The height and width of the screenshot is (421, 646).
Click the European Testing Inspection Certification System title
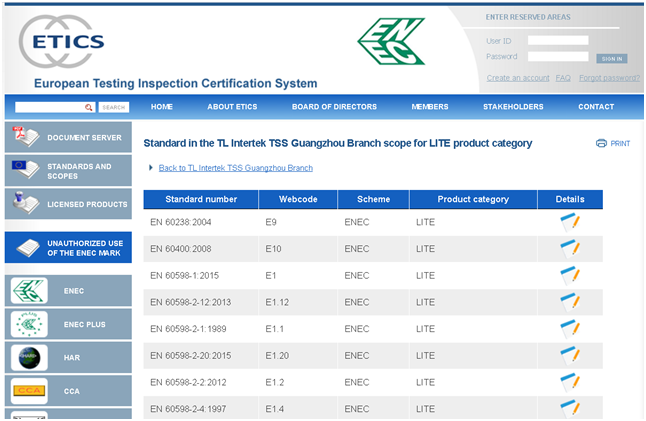[x=176, y=84]
